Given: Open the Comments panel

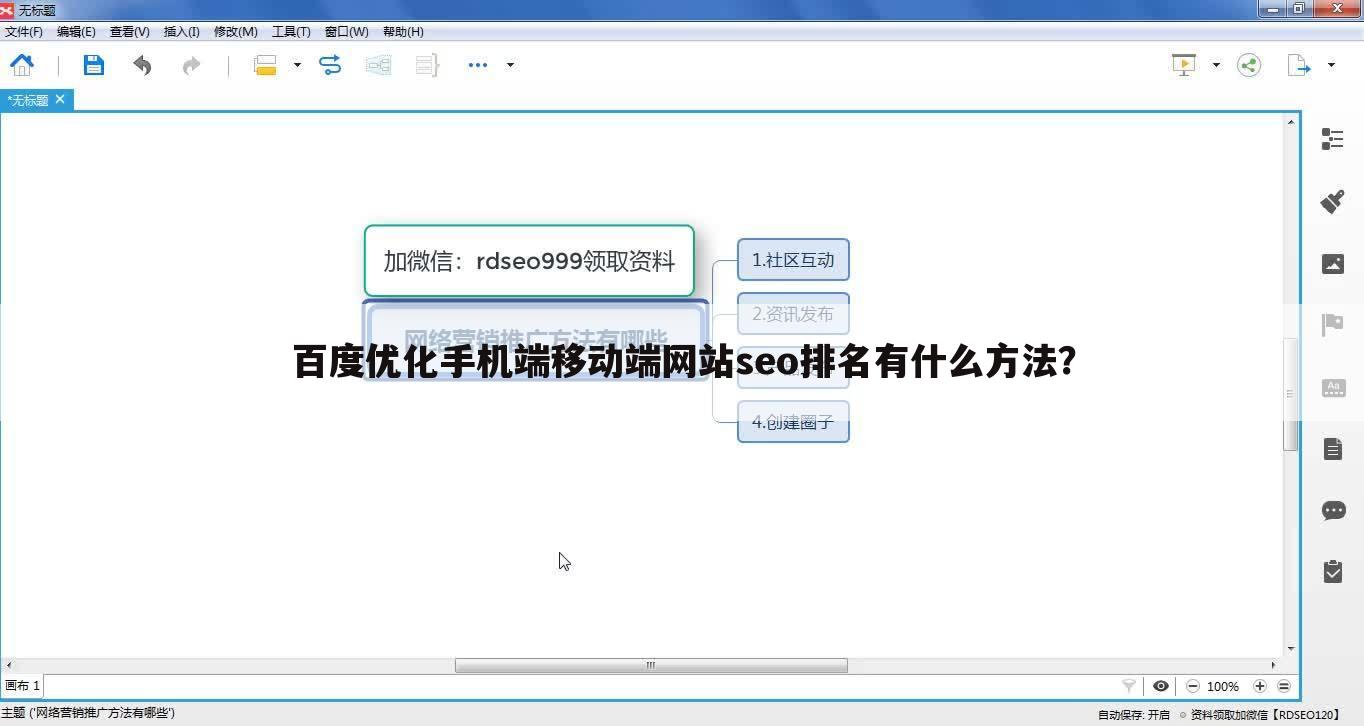Looking at the screenshot, I should coord(1333,511).
